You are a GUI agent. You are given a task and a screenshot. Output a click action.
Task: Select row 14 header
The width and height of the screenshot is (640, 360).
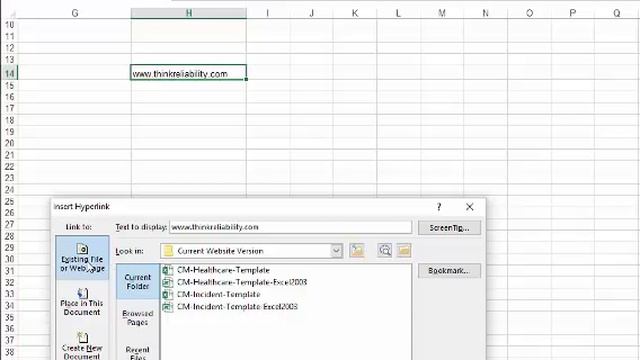coord(9,73)
